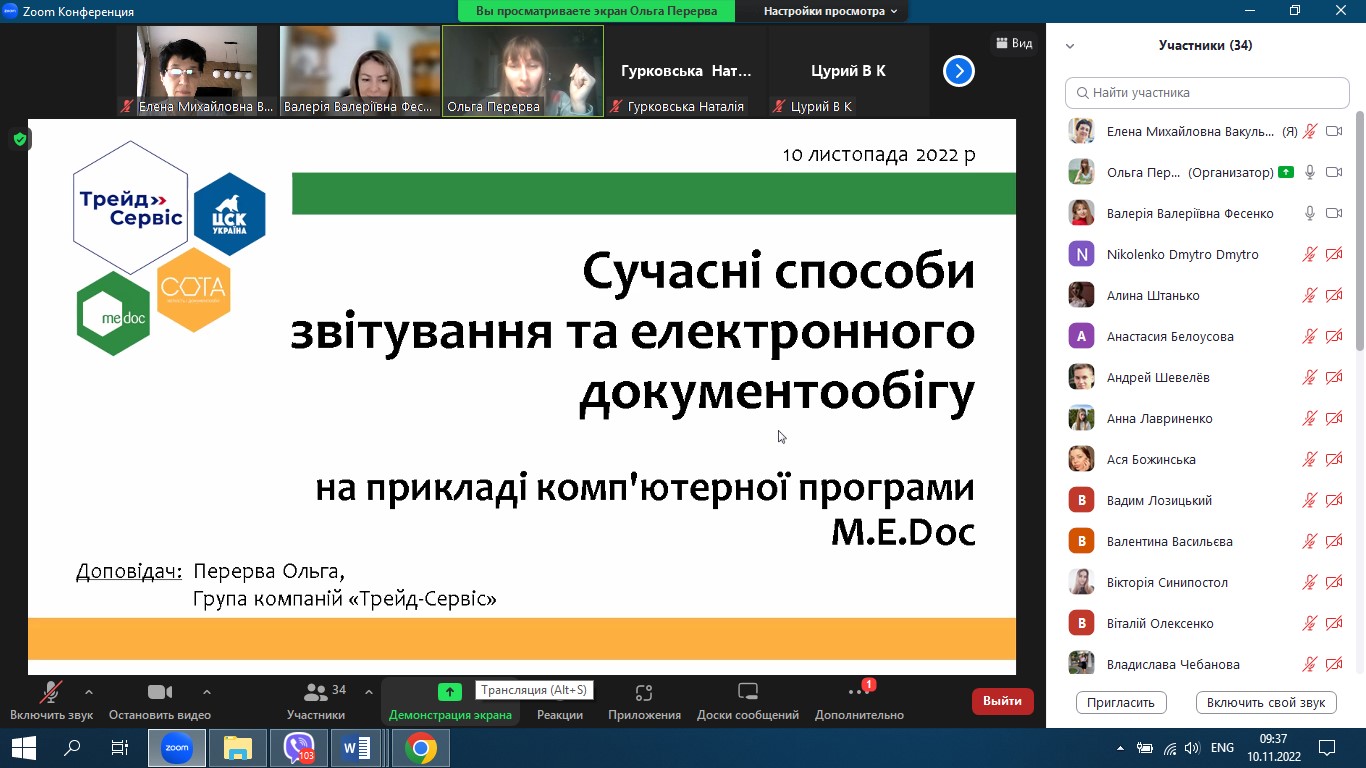This screenshot has height=768, width=1366.
Task: Open Word from the taskbar
Action: [x=357, y=748]
